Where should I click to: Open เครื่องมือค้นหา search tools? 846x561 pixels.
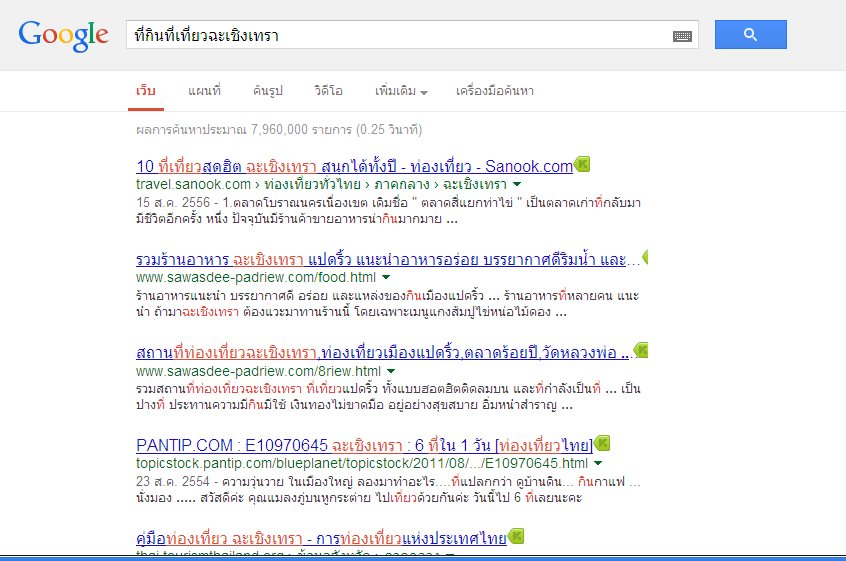[495, 91]
